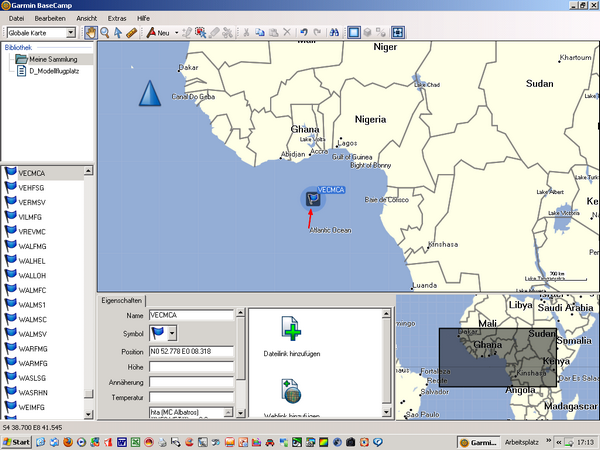
Task: Open the Globale Karte map dropdown
Action: point(71,33)
